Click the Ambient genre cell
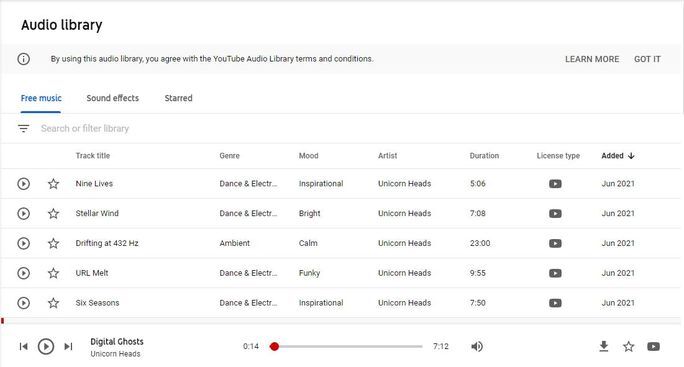 click(x=235, y=243)
